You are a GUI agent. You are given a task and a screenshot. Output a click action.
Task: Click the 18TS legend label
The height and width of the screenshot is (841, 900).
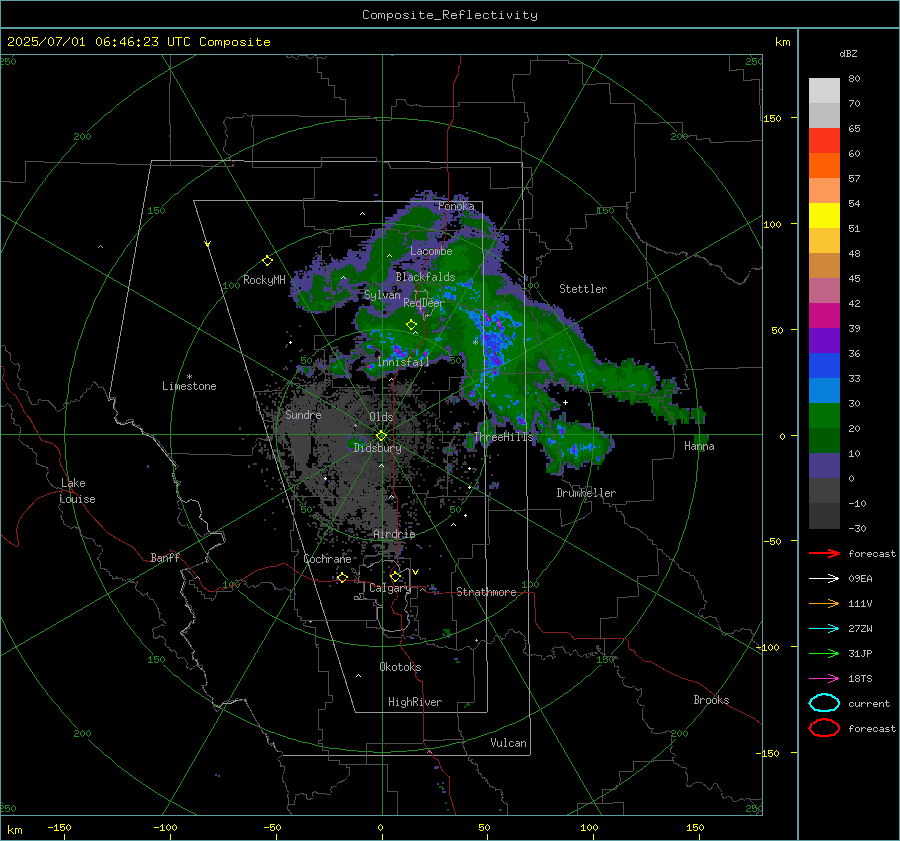[x=860, y=679]
